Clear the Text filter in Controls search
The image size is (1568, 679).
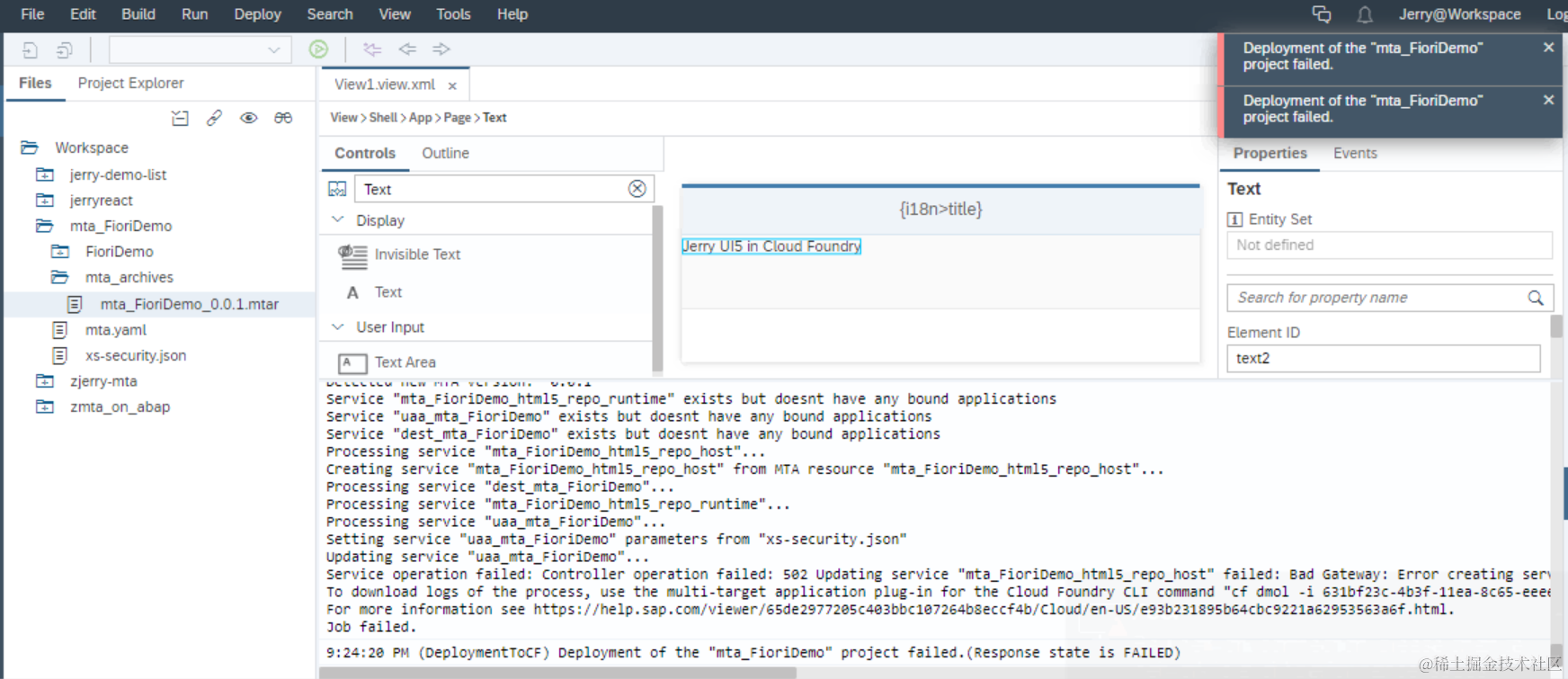637,188
